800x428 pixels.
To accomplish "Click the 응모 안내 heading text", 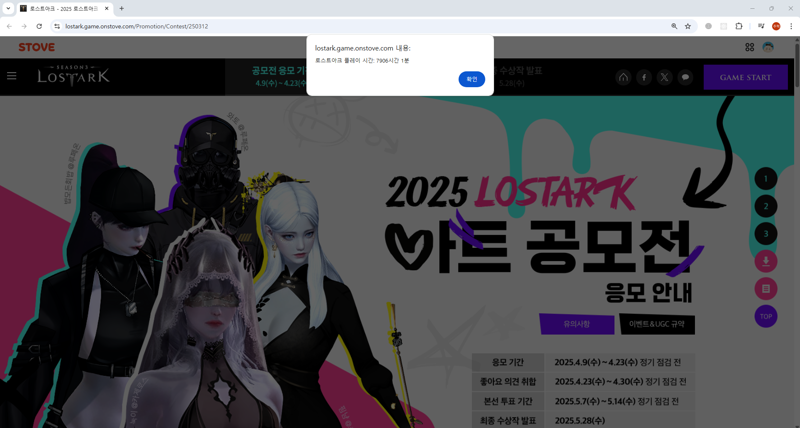I will [x=648, y=292].
